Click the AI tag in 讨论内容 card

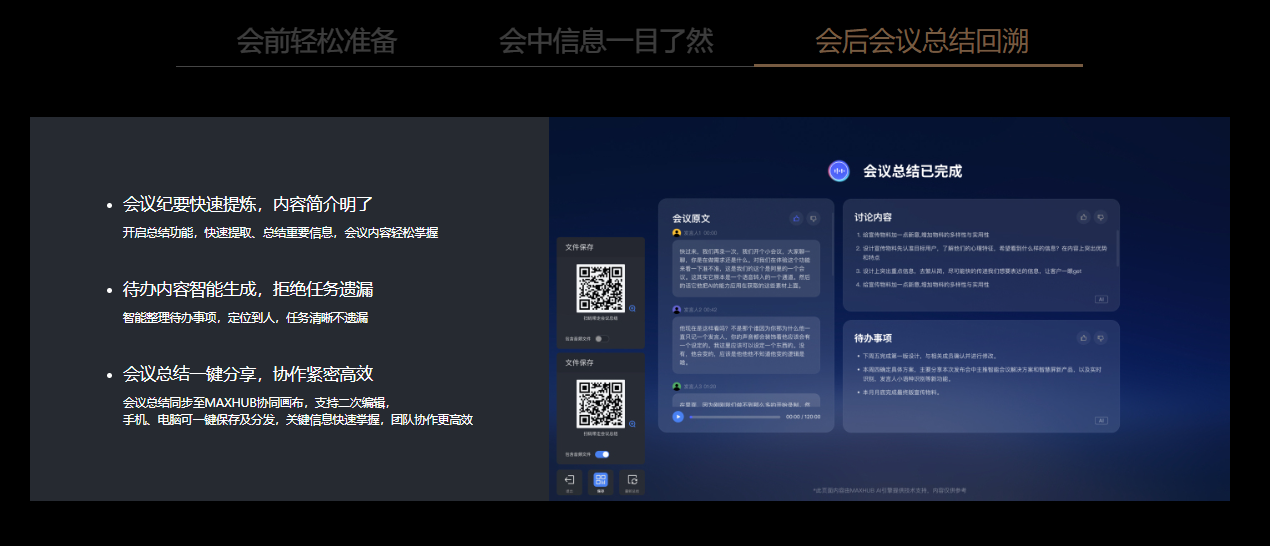(x=1101, y=299)
